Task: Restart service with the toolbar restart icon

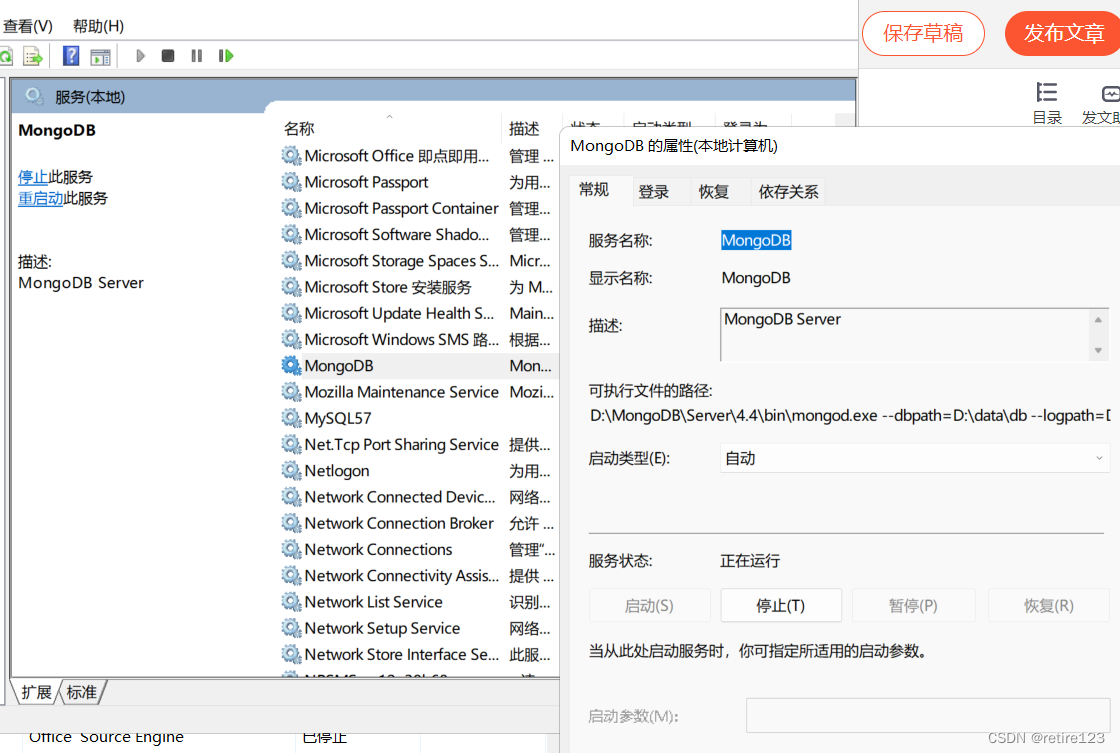Action: pos(226,56)
